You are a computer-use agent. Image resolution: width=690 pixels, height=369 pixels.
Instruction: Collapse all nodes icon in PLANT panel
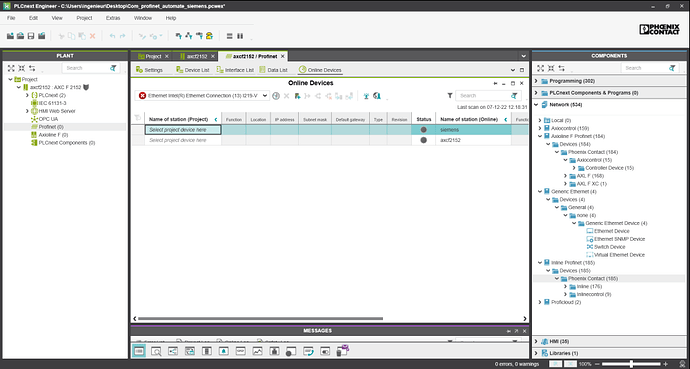22,68
